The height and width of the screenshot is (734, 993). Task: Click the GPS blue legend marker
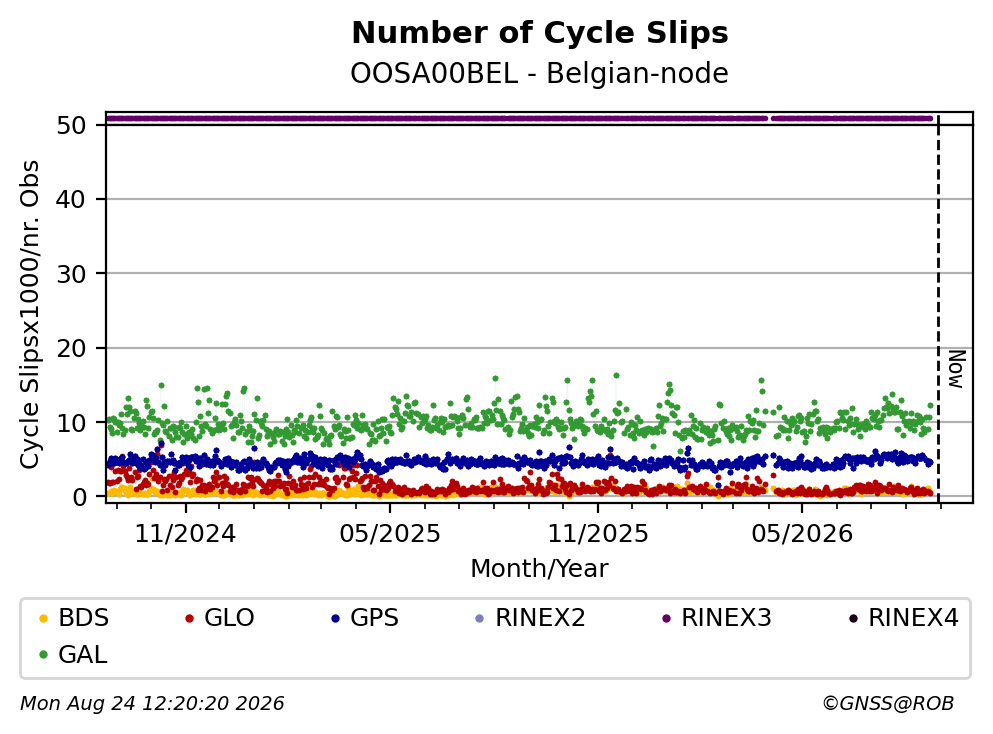pos(336,618)
